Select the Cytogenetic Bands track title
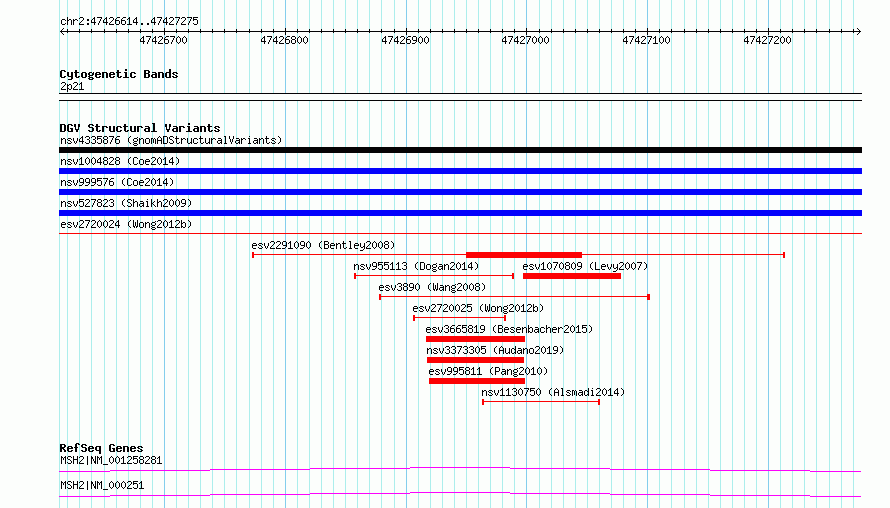This screenshot has height=508, width=890. (x=119, y=74)
